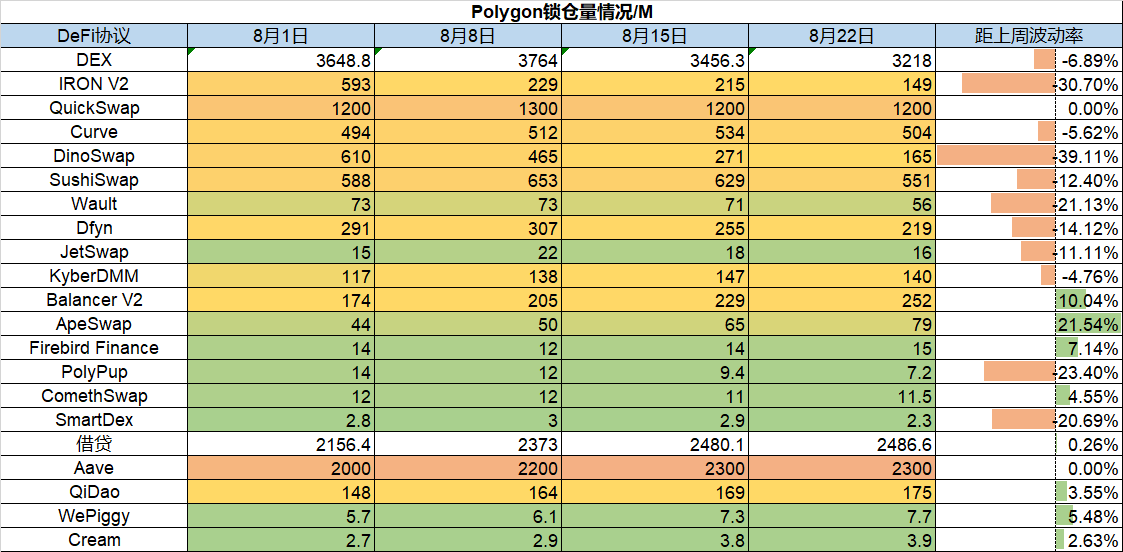The width and height of the screenshot is (1123, 552).
Task: Select the QiDao row label
Action: (94, 492)
